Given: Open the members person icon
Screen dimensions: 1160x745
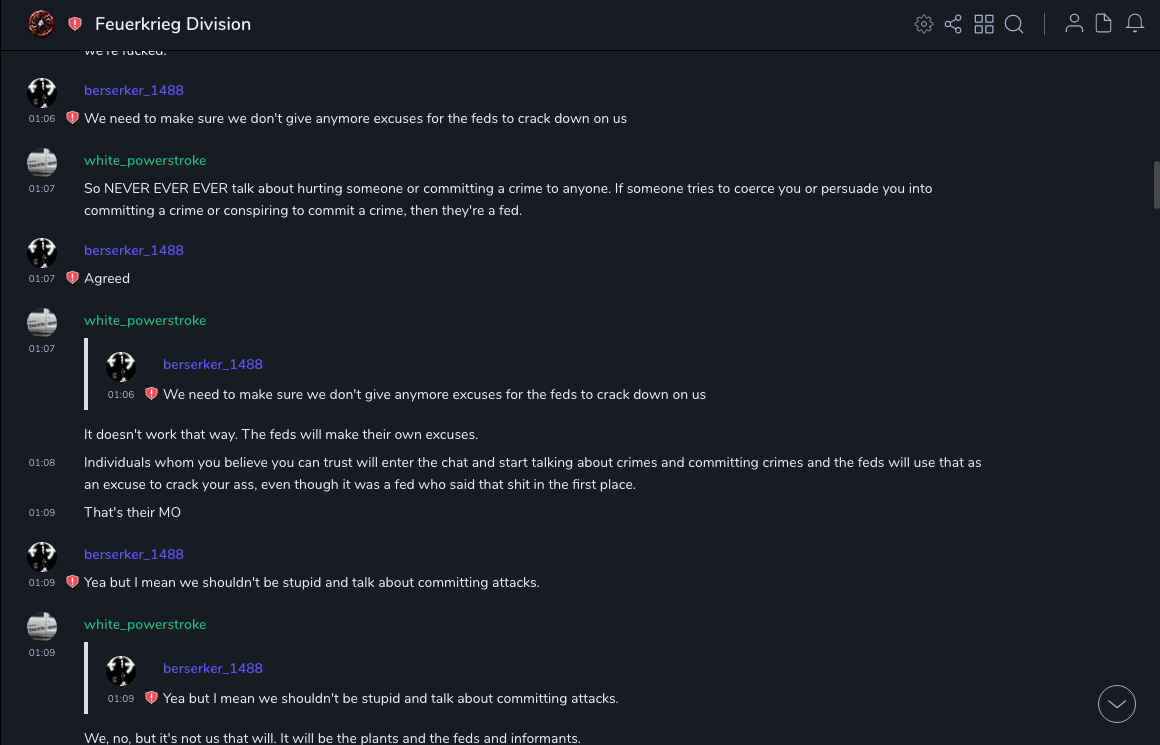Looking at the screenshot, I should click(1074, 24).
